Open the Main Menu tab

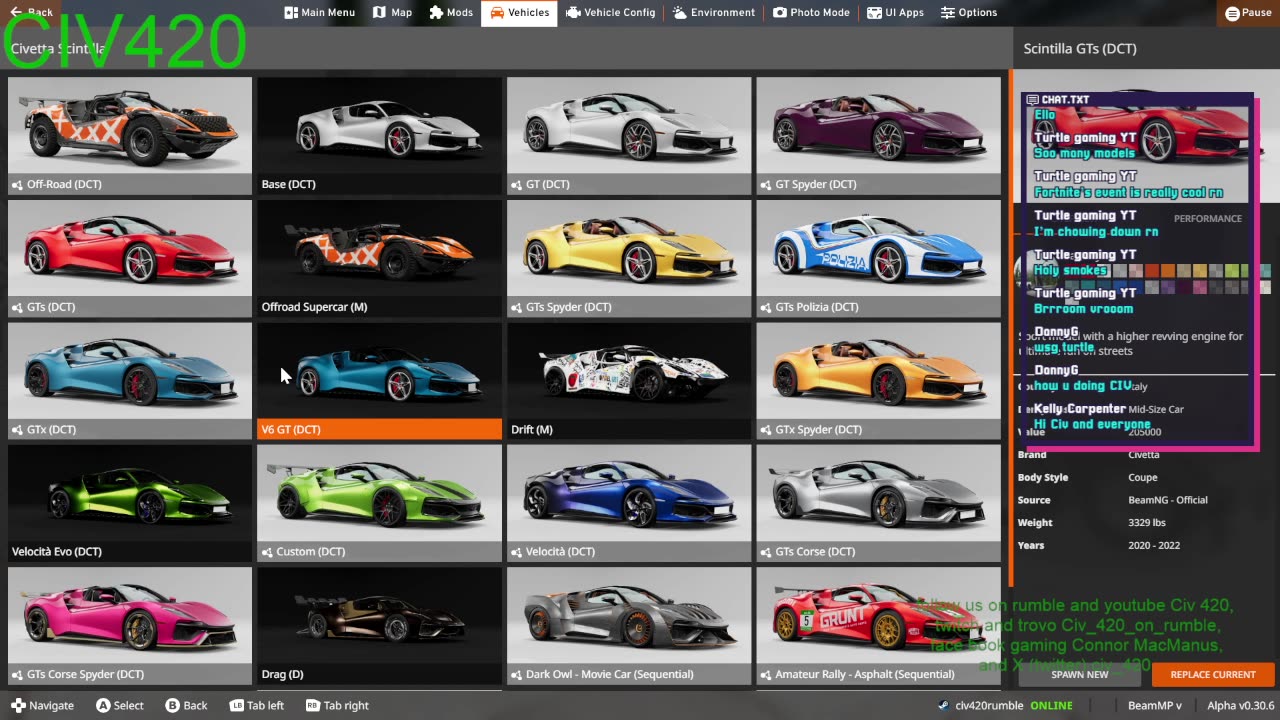(x=319, y=13)
